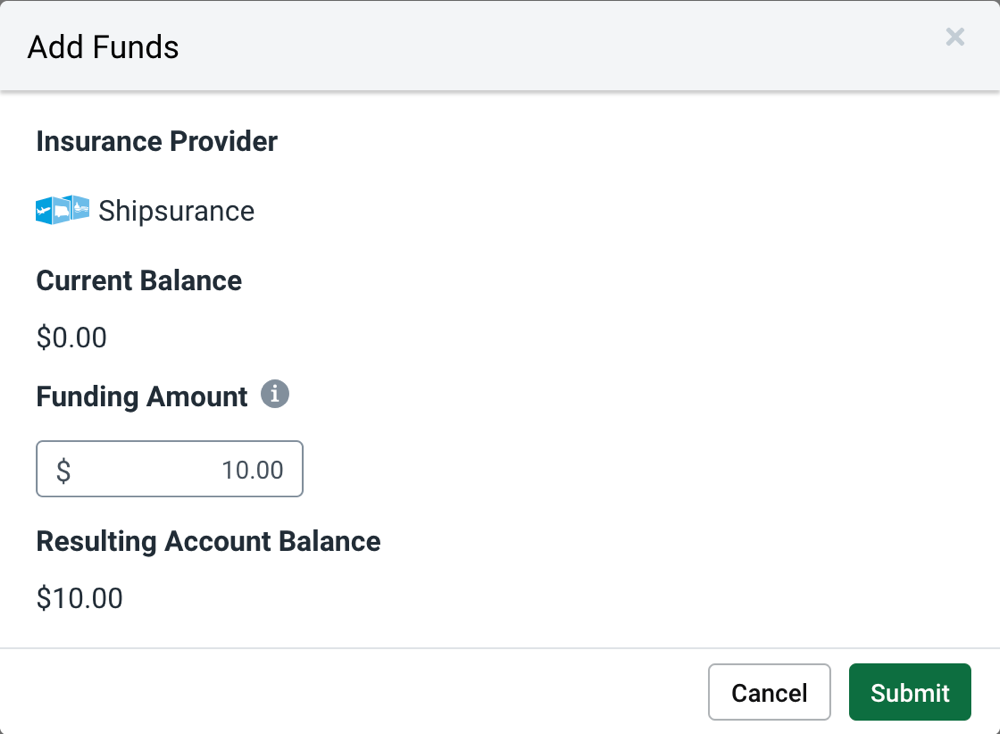
Task: Click the $0.00 current balance text
Action: pos(71,337)
